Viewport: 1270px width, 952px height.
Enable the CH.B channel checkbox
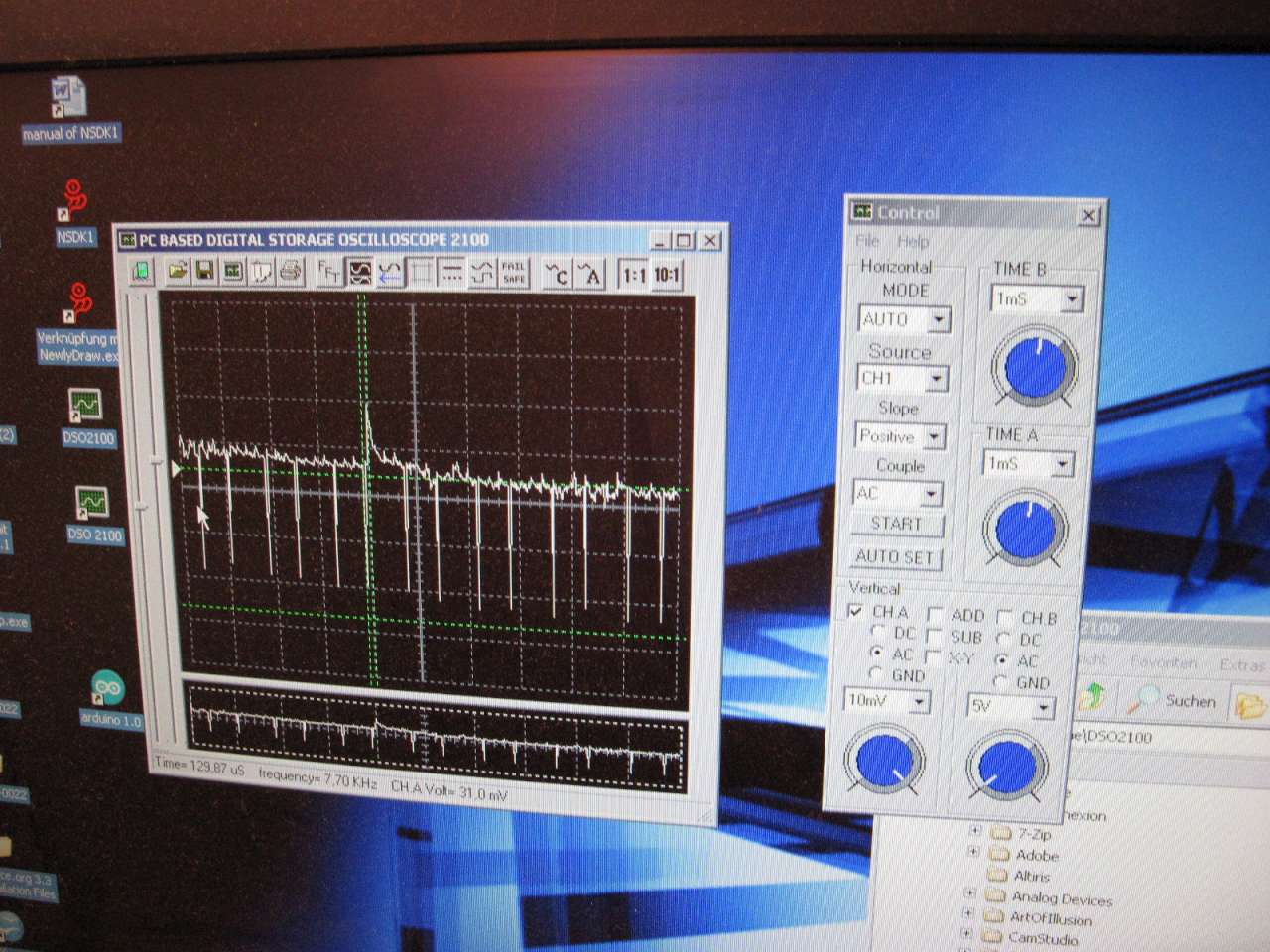coord(1004,617)
